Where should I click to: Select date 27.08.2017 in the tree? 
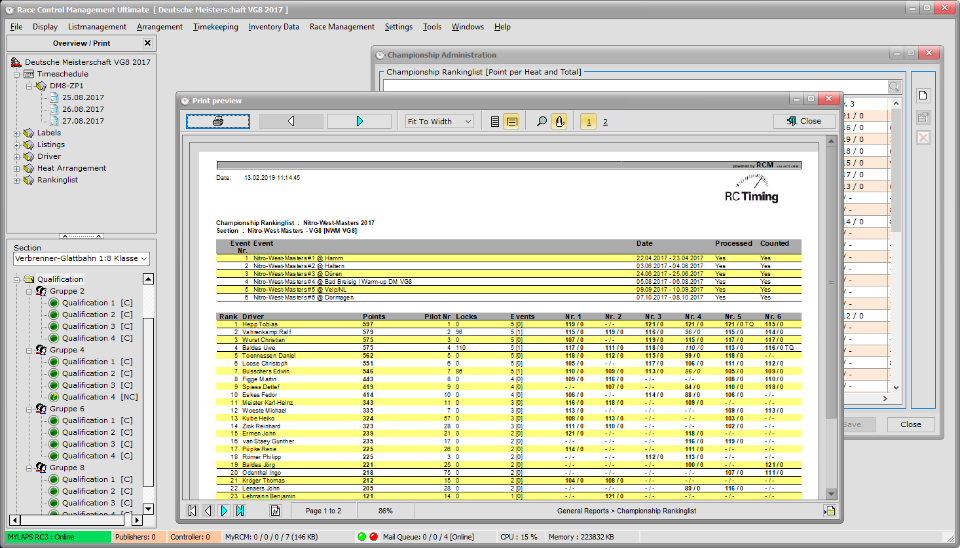point(83,121)
